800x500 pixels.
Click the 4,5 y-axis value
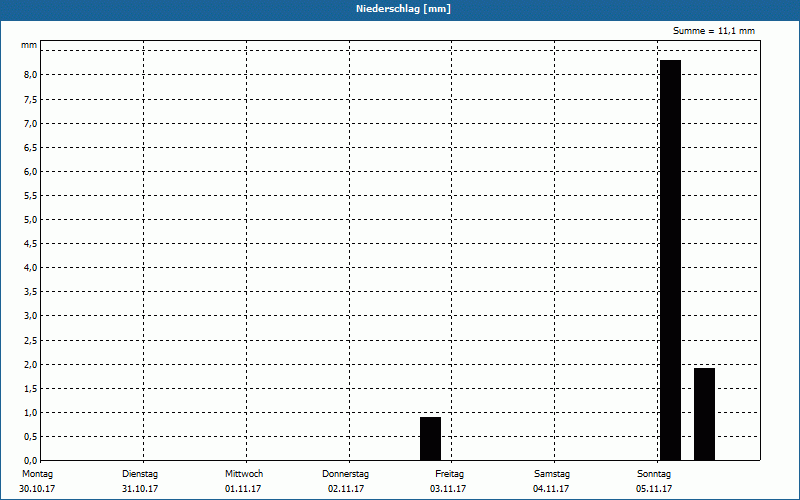click(31, 243)
